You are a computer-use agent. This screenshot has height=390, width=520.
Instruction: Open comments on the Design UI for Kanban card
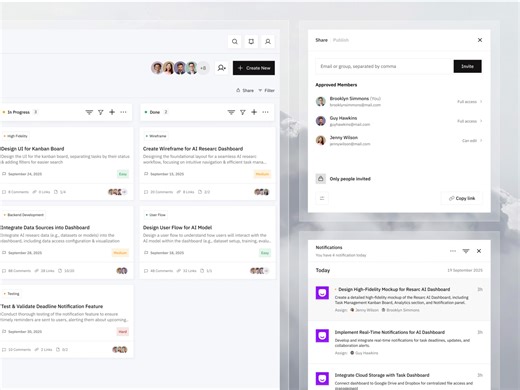pyautogui.click(x=15, y=192)
